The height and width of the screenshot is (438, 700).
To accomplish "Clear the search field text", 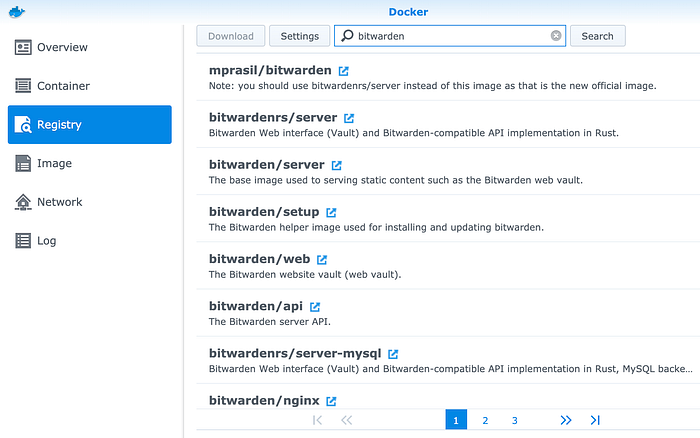I will (556, 36).
